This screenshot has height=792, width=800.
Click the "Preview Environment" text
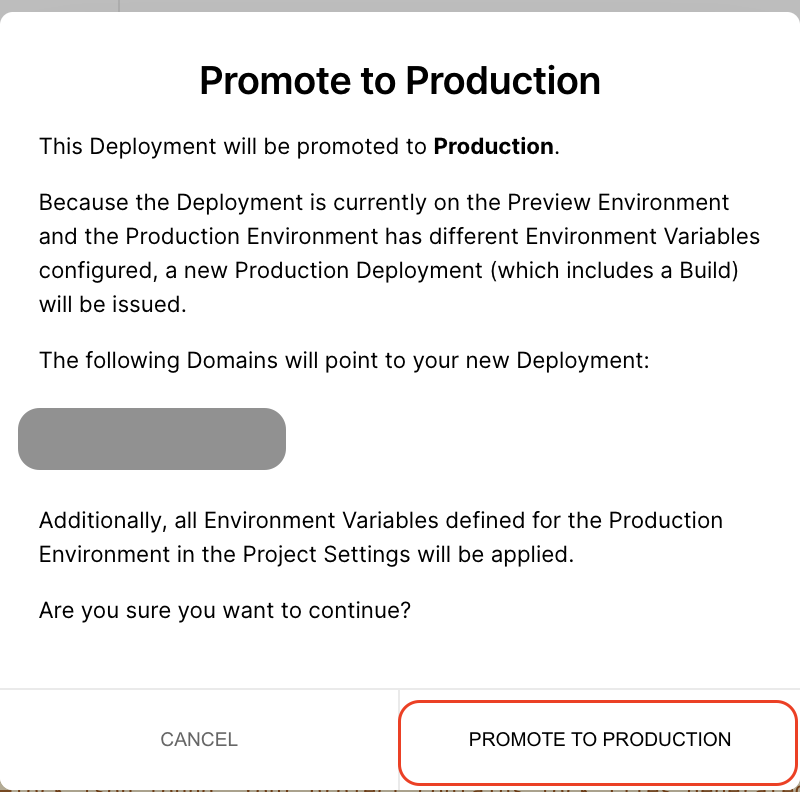pos(618,203)
